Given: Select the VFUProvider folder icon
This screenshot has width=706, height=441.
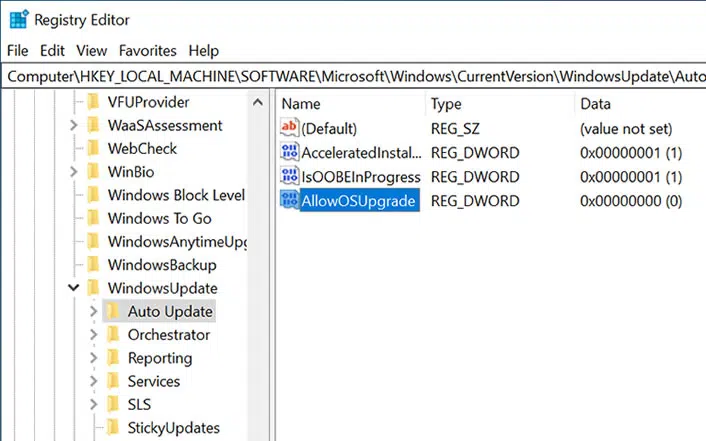Looking at the screenshot, I should coord(93,102).
